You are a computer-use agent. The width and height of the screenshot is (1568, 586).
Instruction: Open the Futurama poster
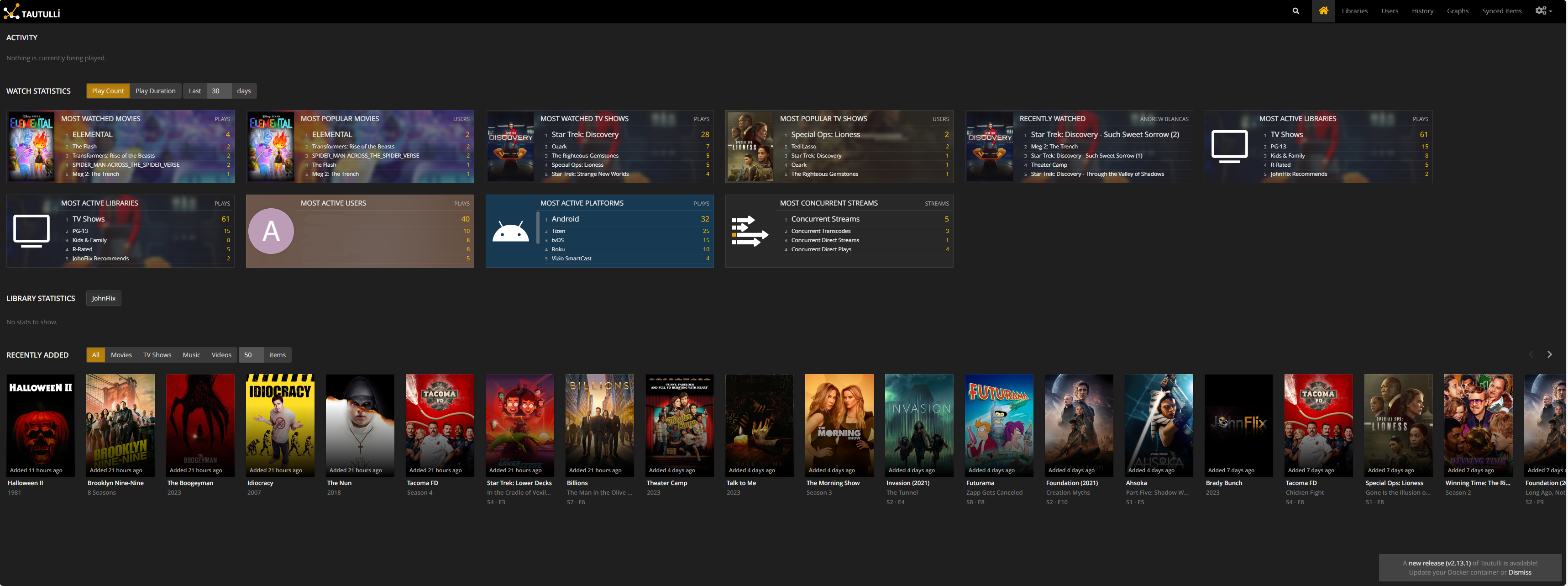click(x=999, y=425)
